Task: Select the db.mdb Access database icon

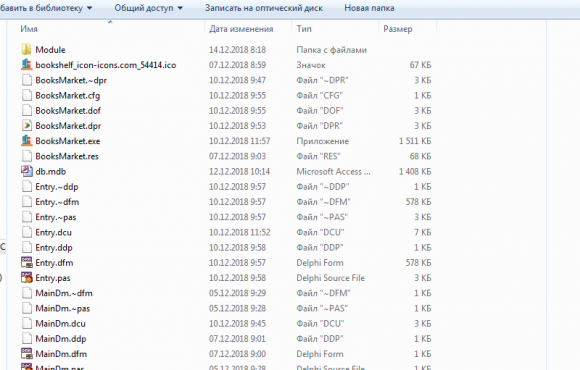Action: pyautogui.click(x=26, y=171)
